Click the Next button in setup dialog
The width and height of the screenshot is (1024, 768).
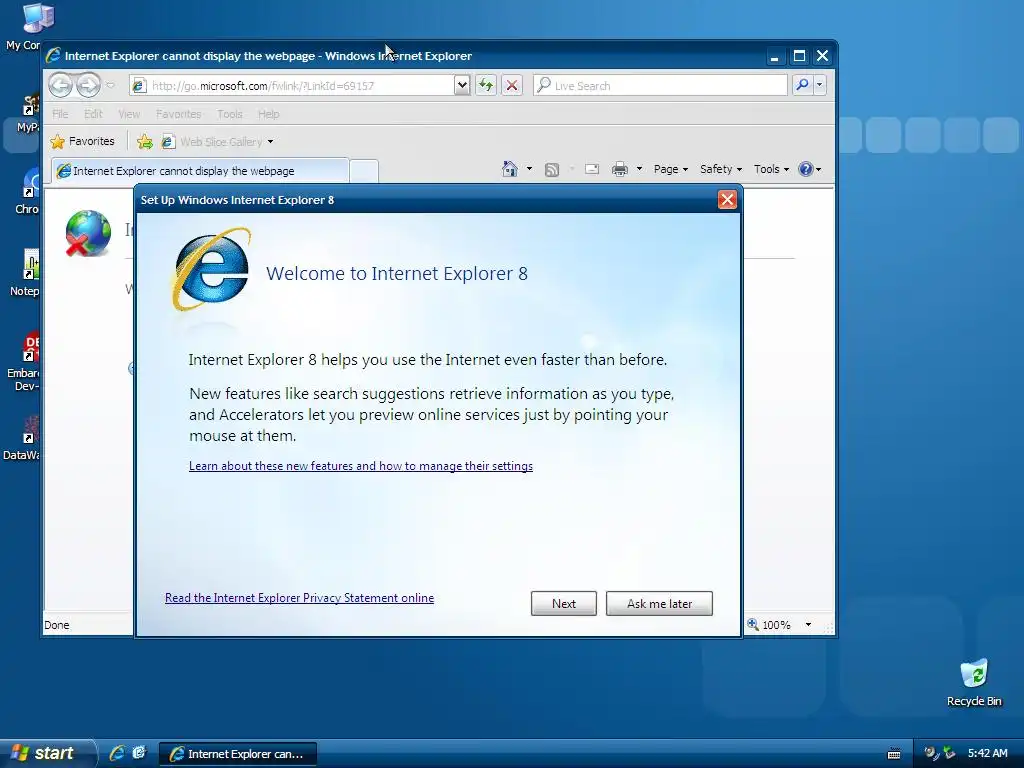tap(564, 603)
